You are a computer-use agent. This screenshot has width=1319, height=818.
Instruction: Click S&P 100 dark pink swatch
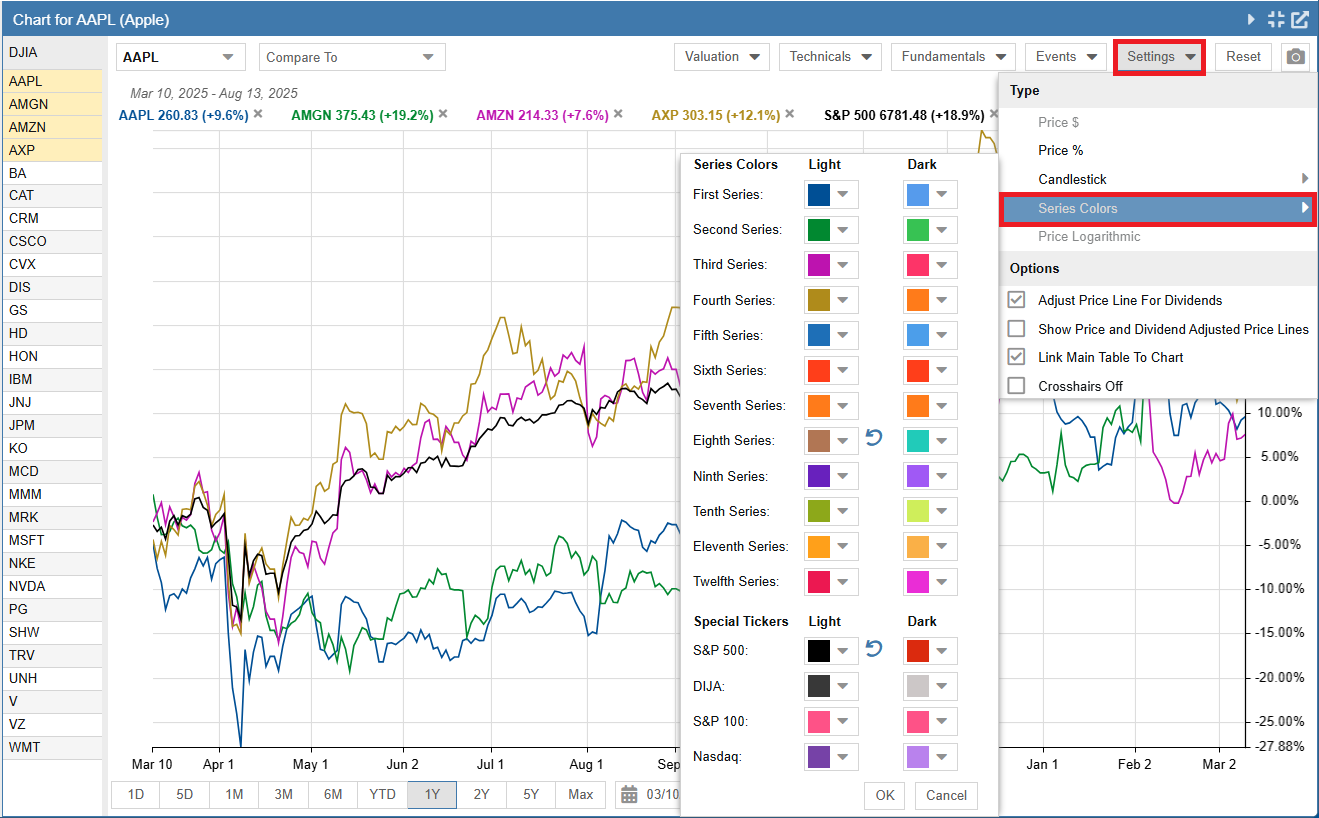coord(918,722)
